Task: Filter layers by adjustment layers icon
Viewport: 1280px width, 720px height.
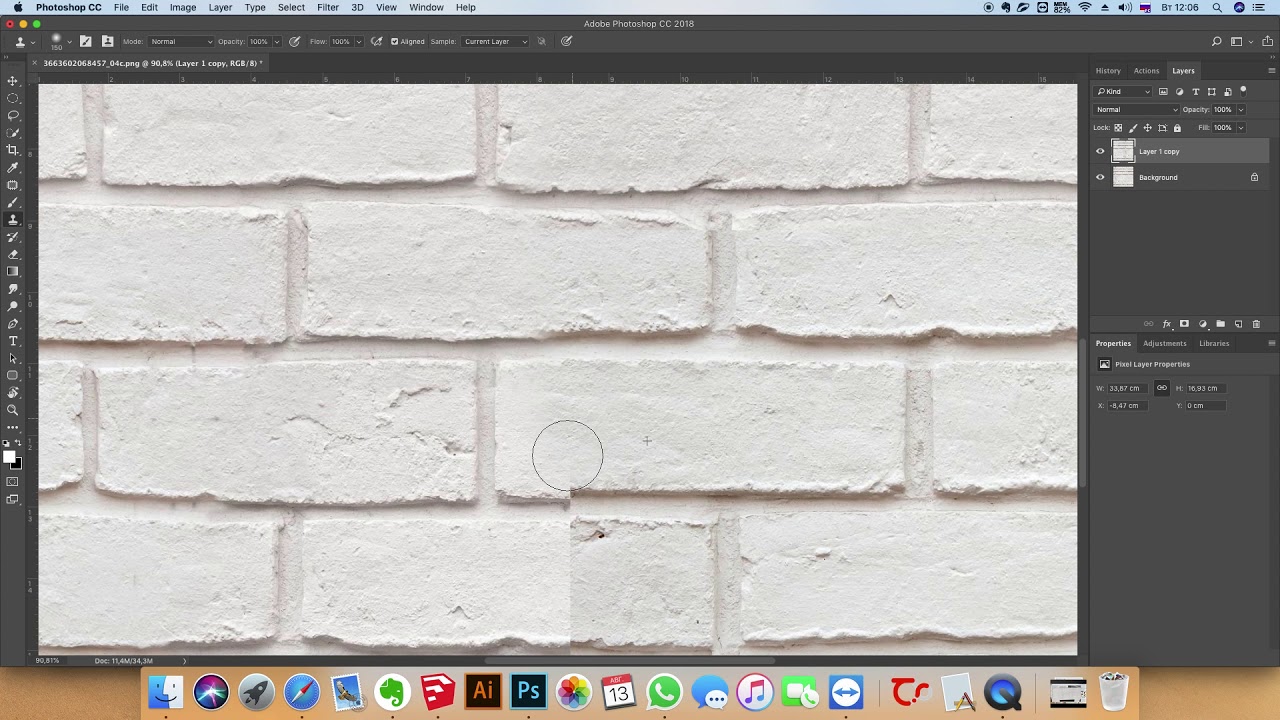Action: [x=1179, y=91]
